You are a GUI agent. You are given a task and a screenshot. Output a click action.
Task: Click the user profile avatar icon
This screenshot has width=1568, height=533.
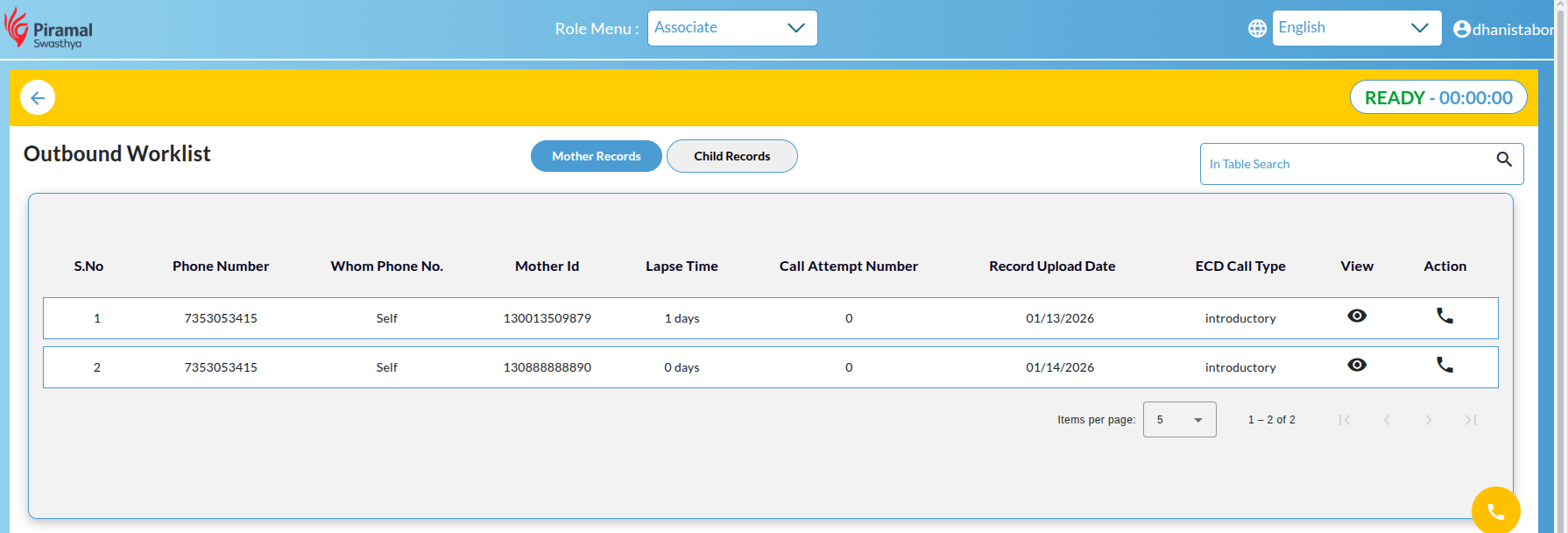click(x=1461, y=29)
